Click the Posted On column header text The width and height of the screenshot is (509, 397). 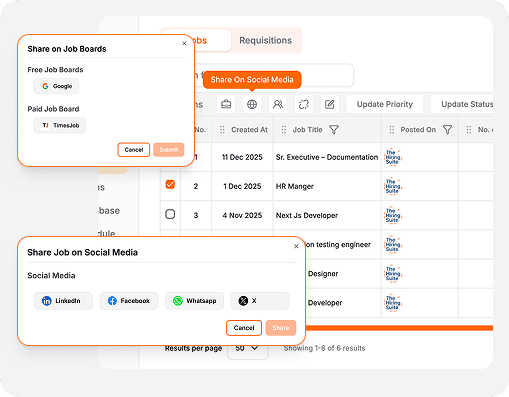pos(418,130)
